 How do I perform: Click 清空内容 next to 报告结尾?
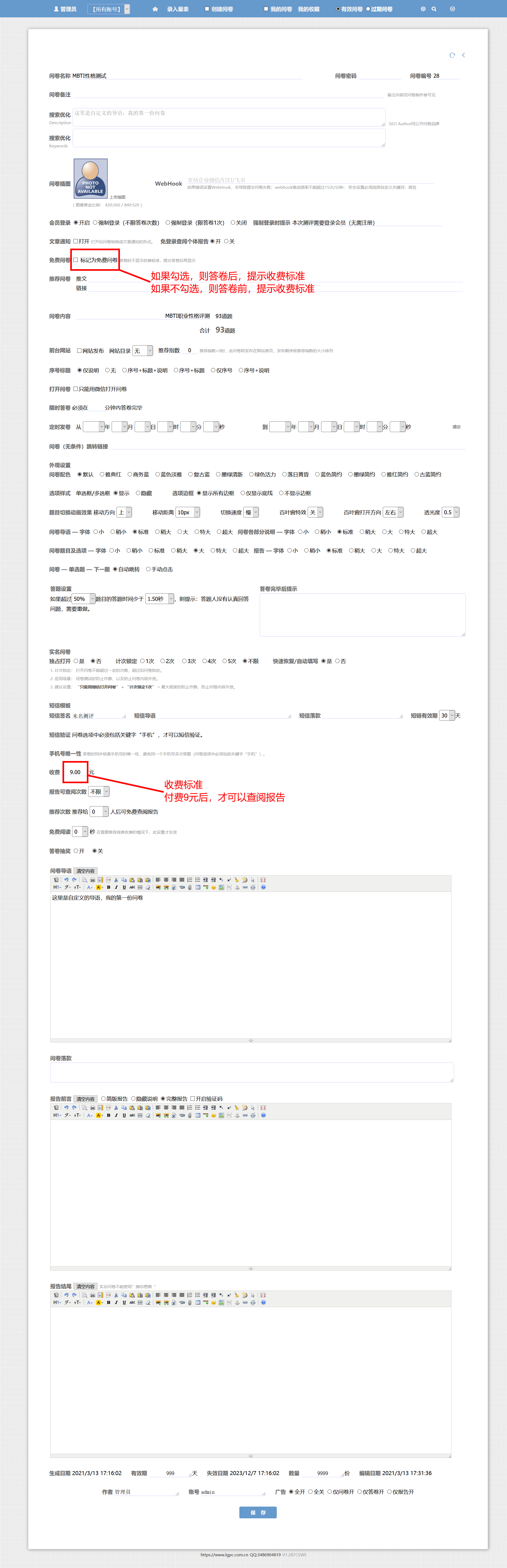click(x=85, y=1286)
